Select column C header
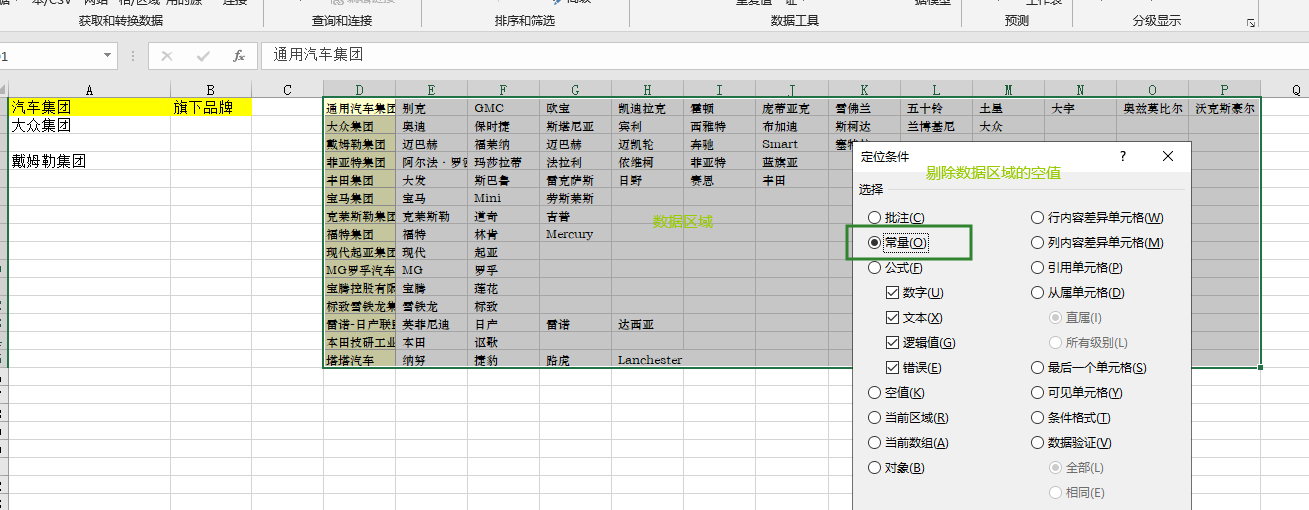 [x=287, y=90]
